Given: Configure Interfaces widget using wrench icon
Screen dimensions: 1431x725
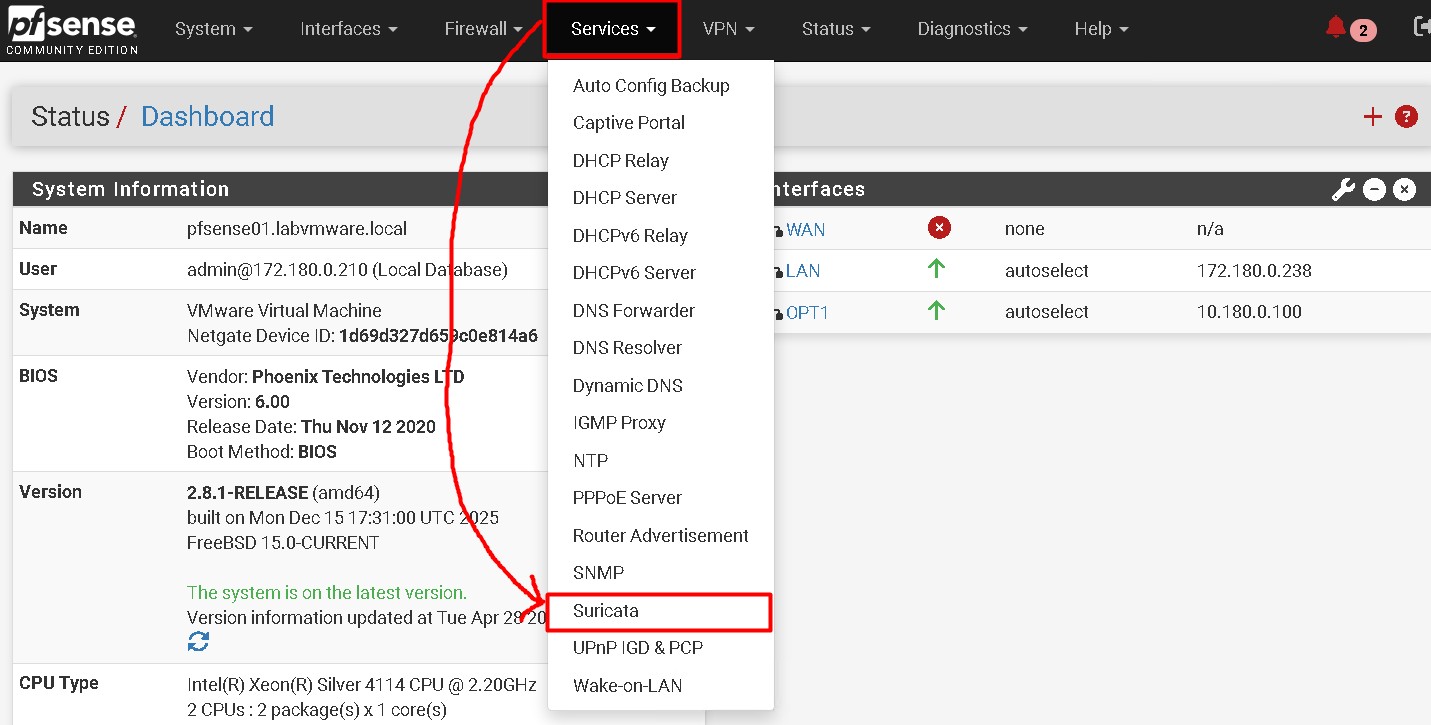Looking at the screenshot, I should [x=1342, y=188].
